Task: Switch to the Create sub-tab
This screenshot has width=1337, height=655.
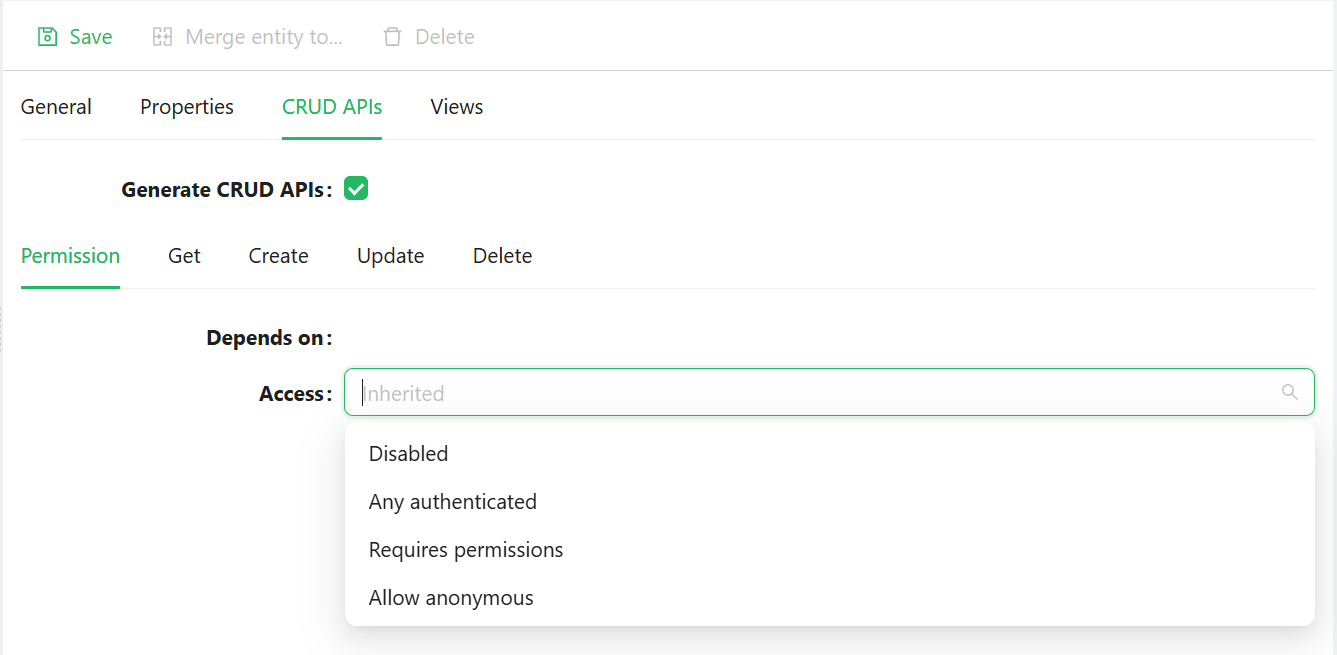Action: (x=278, y=256)
